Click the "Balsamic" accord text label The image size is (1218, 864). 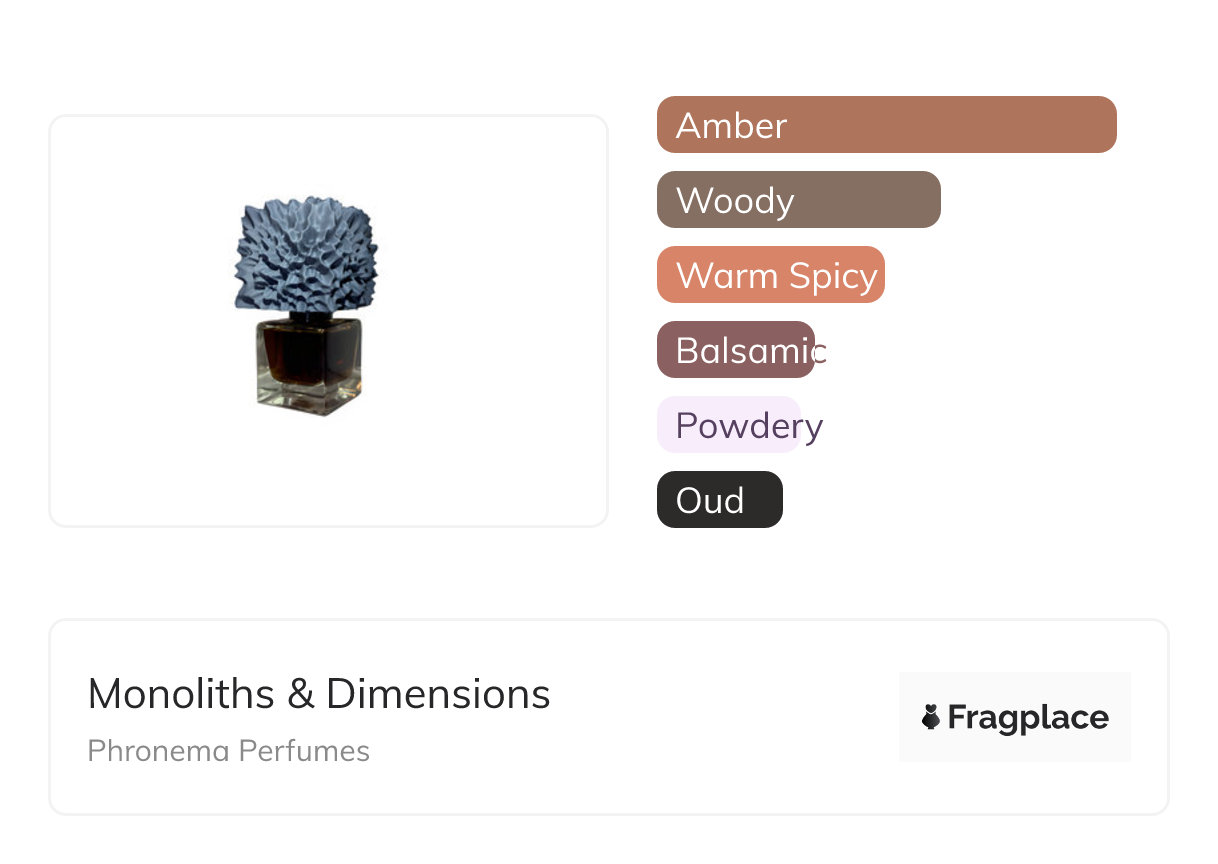[750, 350]
